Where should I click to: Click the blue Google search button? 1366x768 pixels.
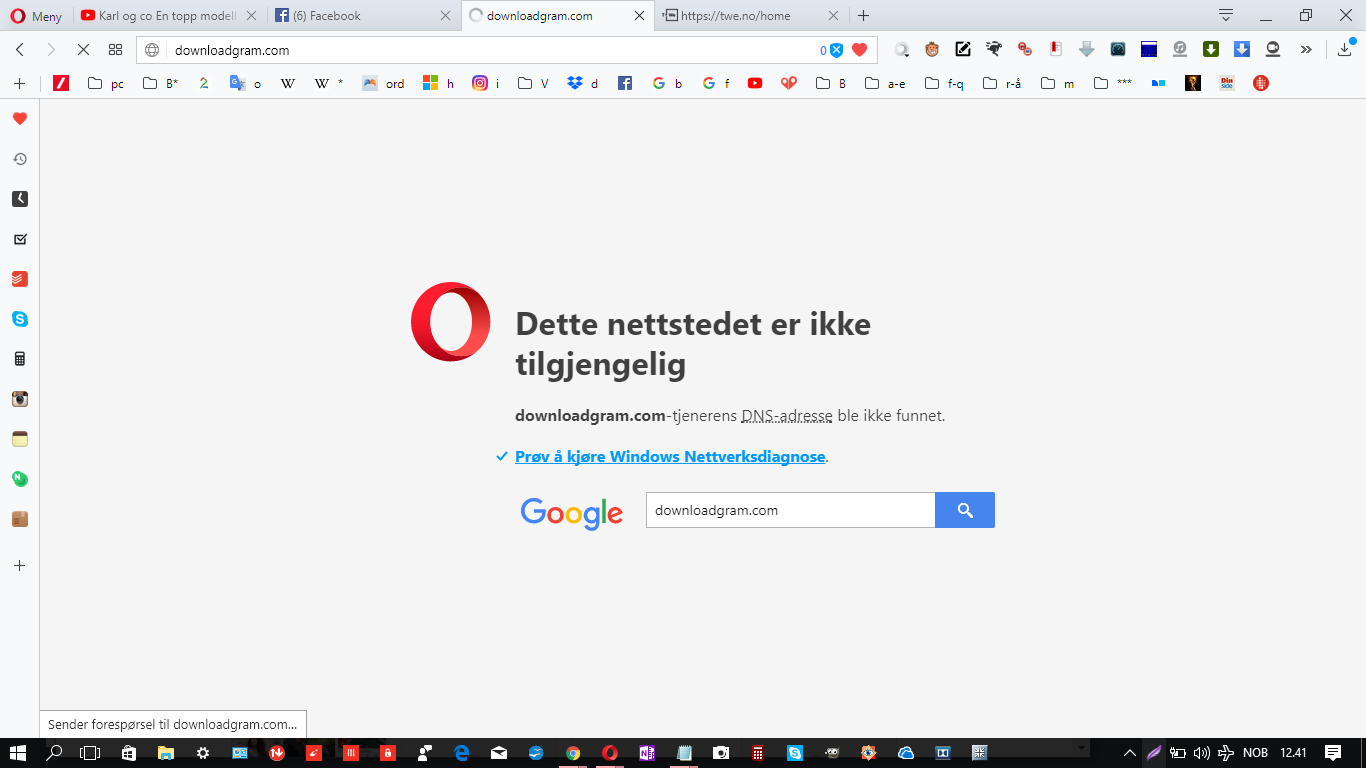click(x=965, y=510)
